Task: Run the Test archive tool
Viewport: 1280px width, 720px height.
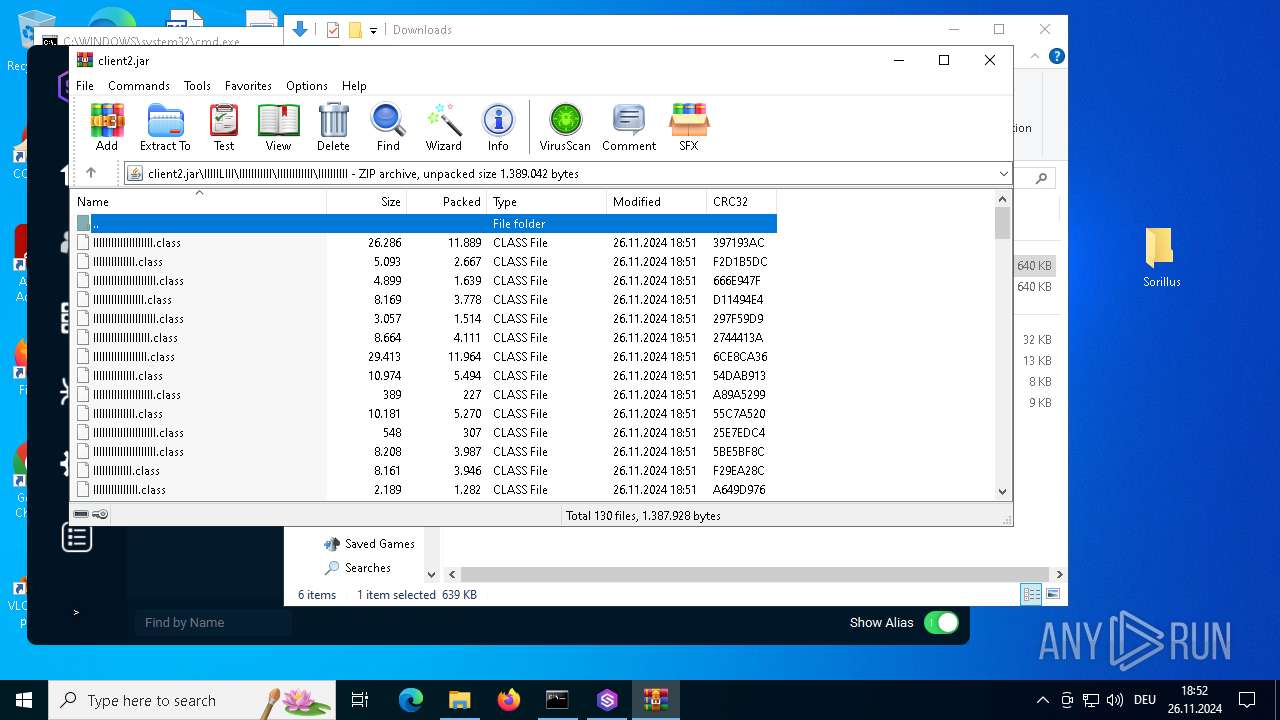Action: coord(224,127)
